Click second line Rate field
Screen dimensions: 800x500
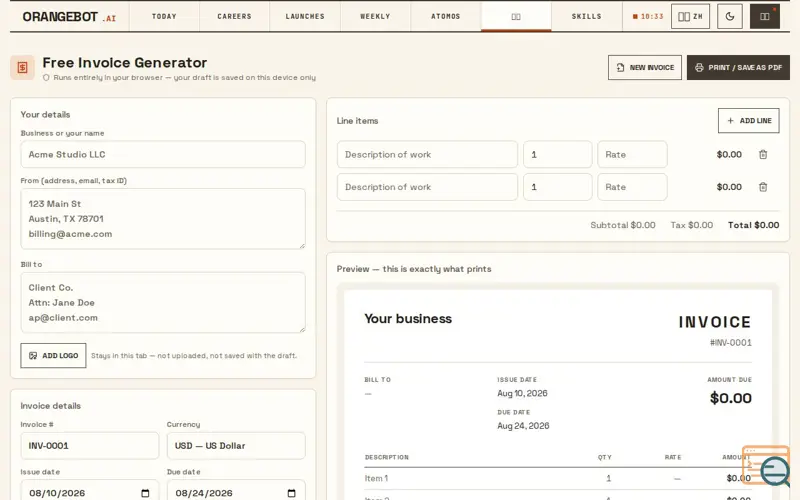click(x=632, y=187)
